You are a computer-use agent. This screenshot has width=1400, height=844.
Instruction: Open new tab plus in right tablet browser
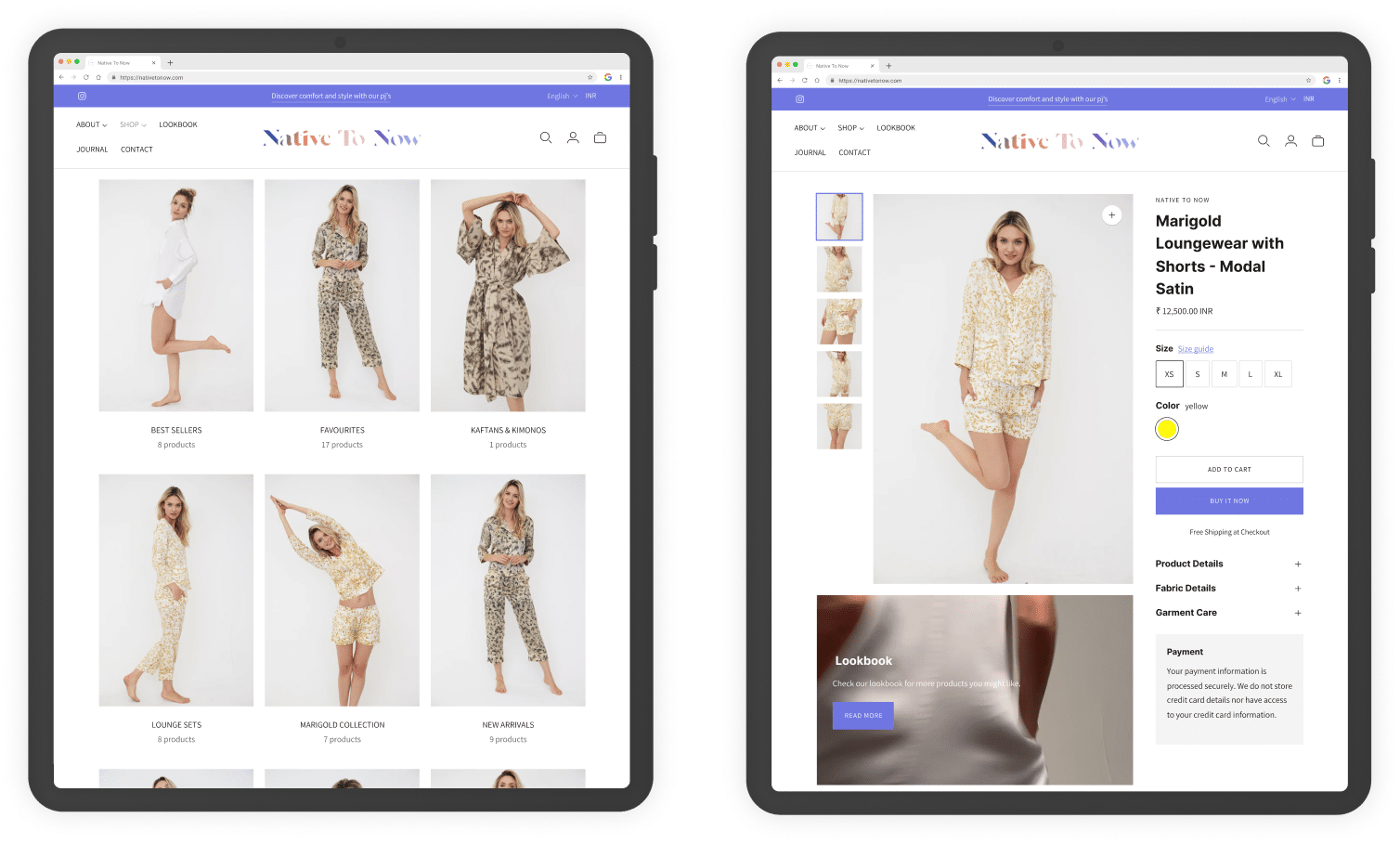tap(888, 66)
